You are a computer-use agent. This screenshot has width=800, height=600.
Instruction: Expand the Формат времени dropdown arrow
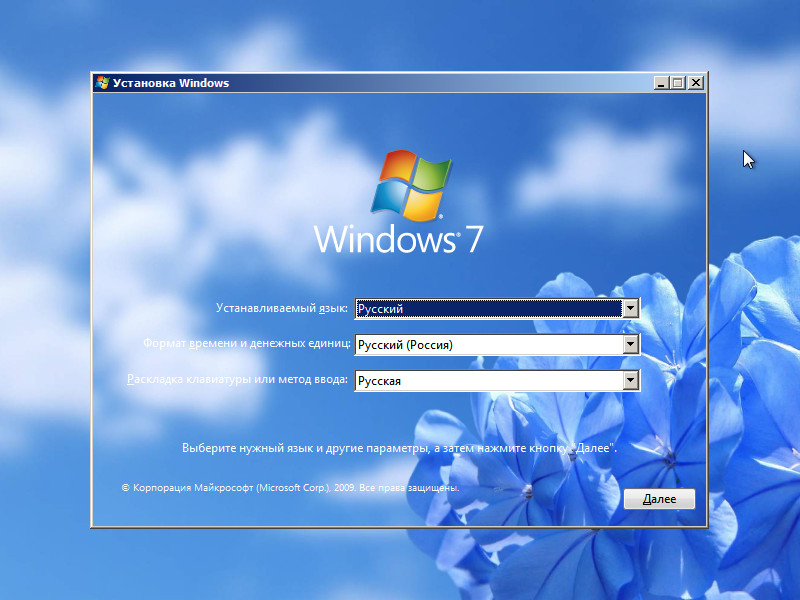click(x=630, y=345)
